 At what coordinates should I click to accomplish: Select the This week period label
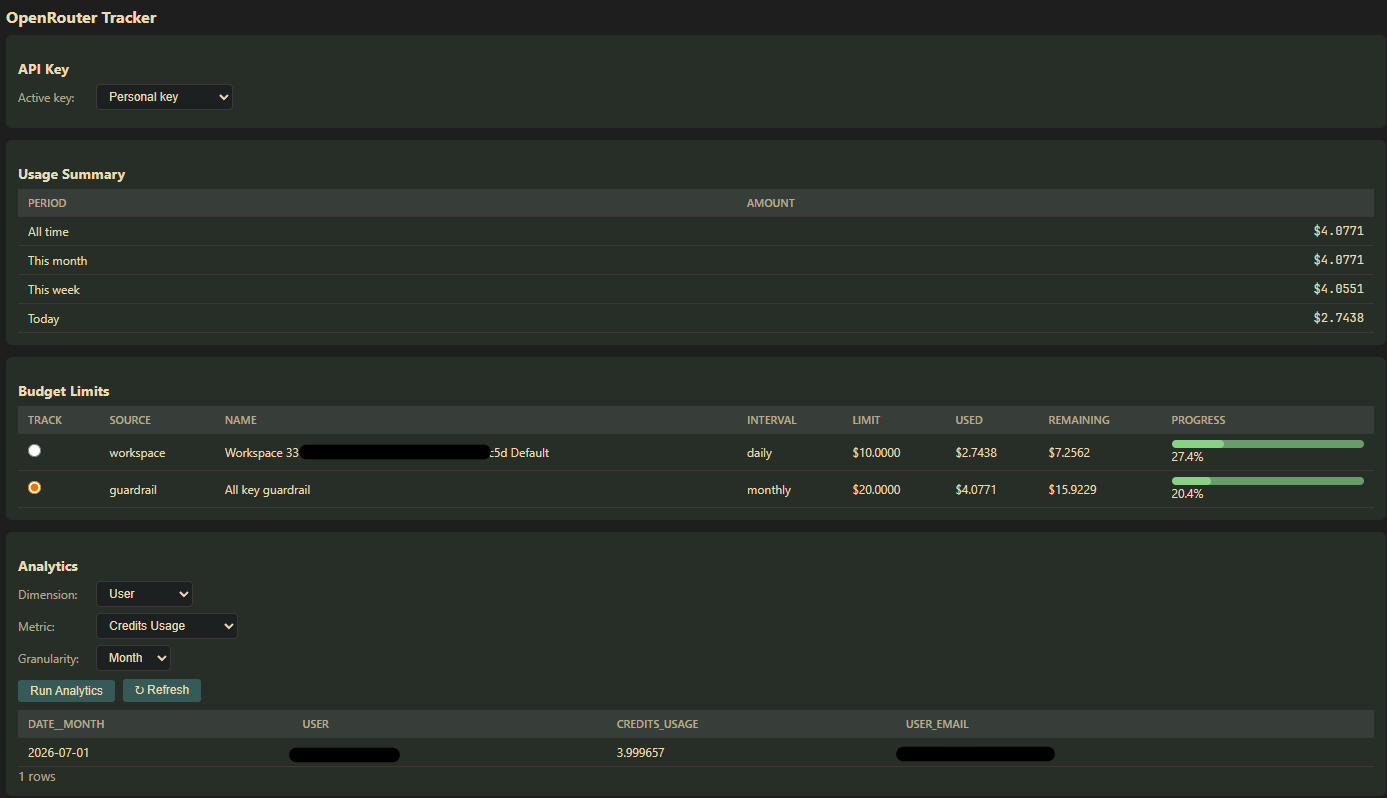(54, 290)
